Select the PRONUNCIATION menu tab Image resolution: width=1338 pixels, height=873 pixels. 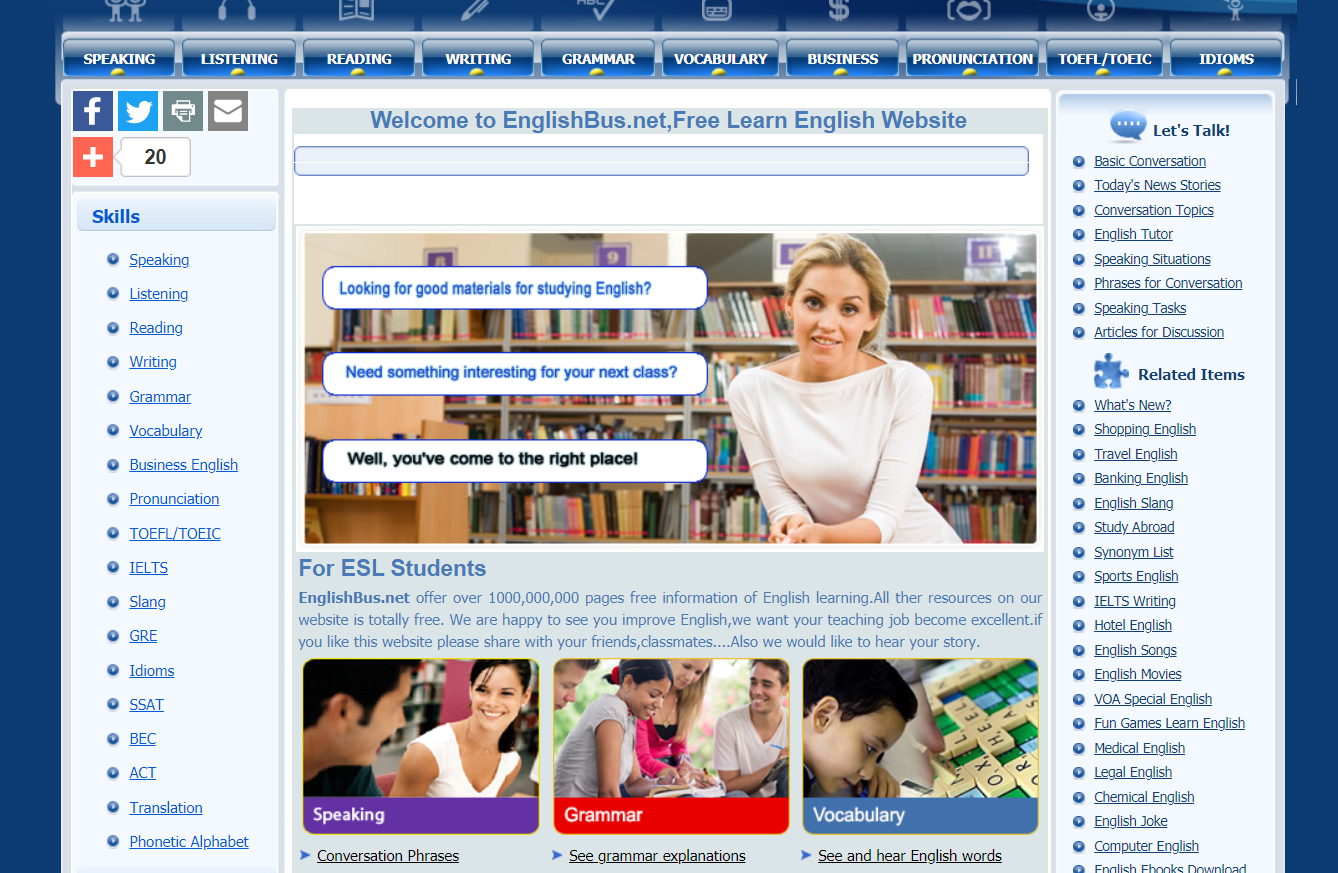(x=972, y=59)
